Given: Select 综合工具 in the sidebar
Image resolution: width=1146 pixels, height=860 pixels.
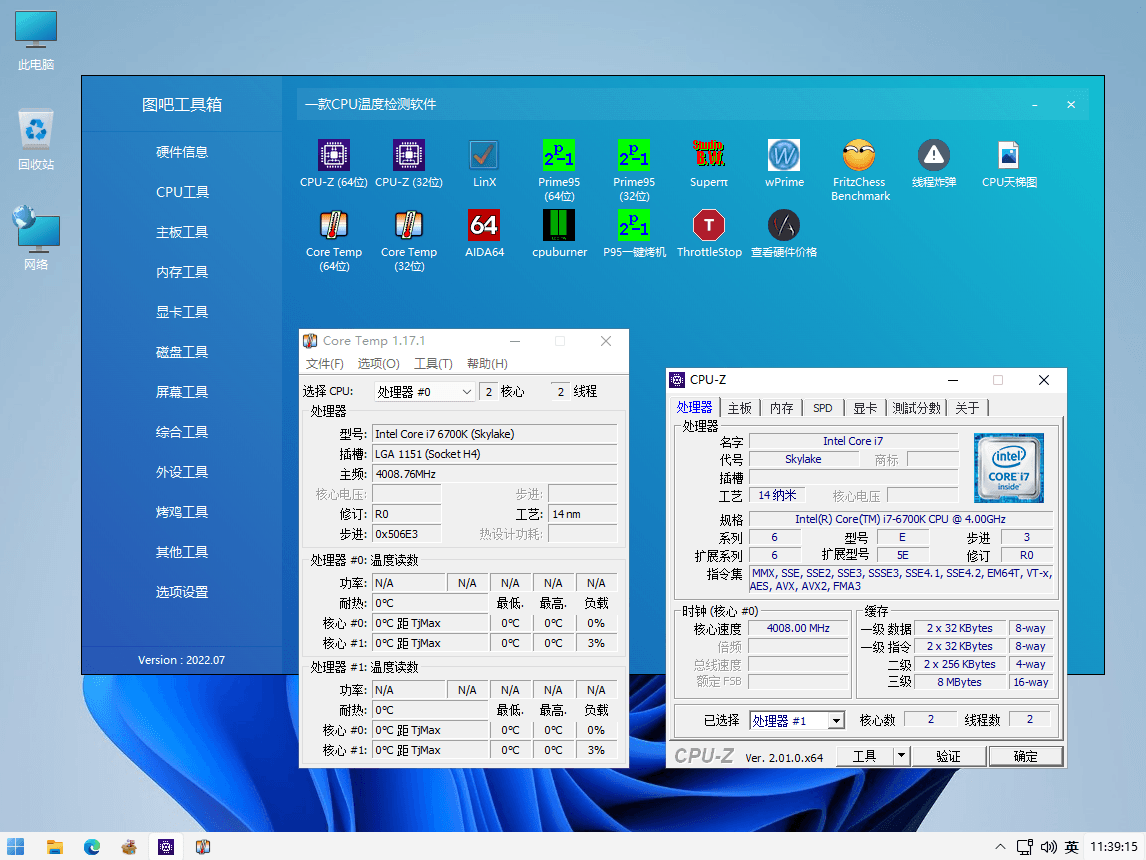Looking at the screenshot, I should pos(182,432).
